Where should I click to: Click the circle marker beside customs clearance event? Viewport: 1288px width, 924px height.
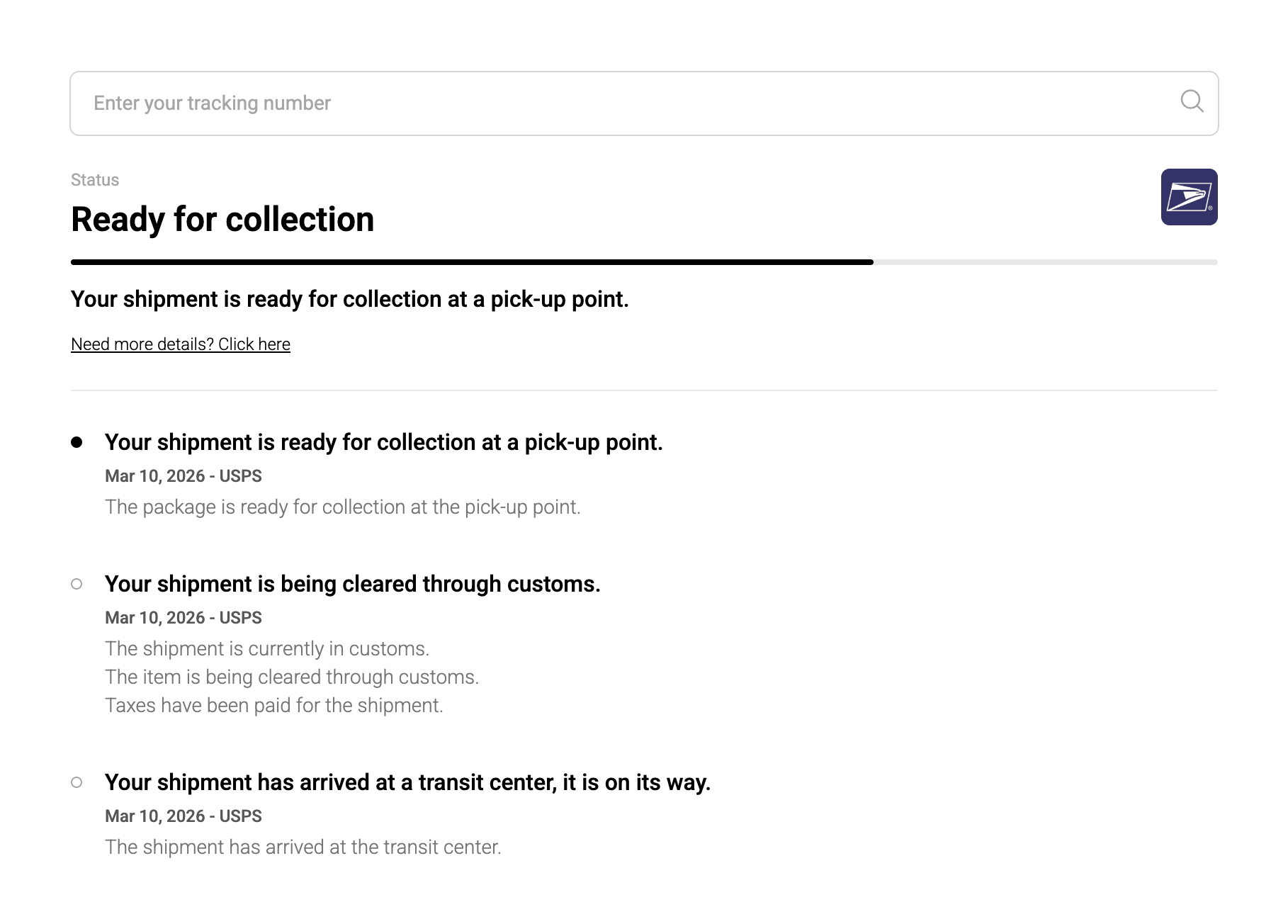(x=77, y=583)
